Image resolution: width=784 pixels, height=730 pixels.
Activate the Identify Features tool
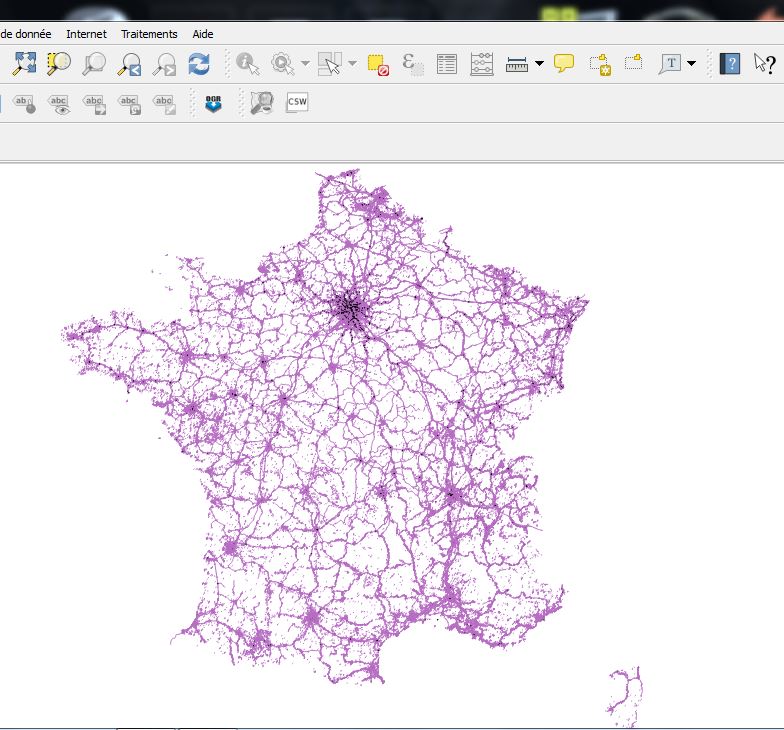click(248, 64)
